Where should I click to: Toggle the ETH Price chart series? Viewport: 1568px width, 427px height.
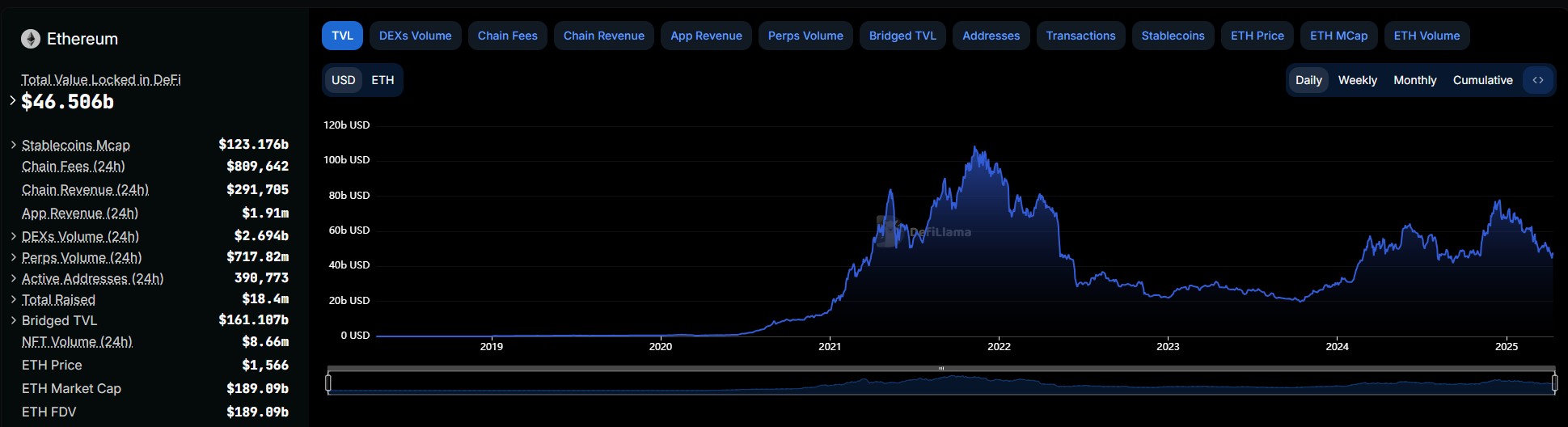(x=1257, y=36)
